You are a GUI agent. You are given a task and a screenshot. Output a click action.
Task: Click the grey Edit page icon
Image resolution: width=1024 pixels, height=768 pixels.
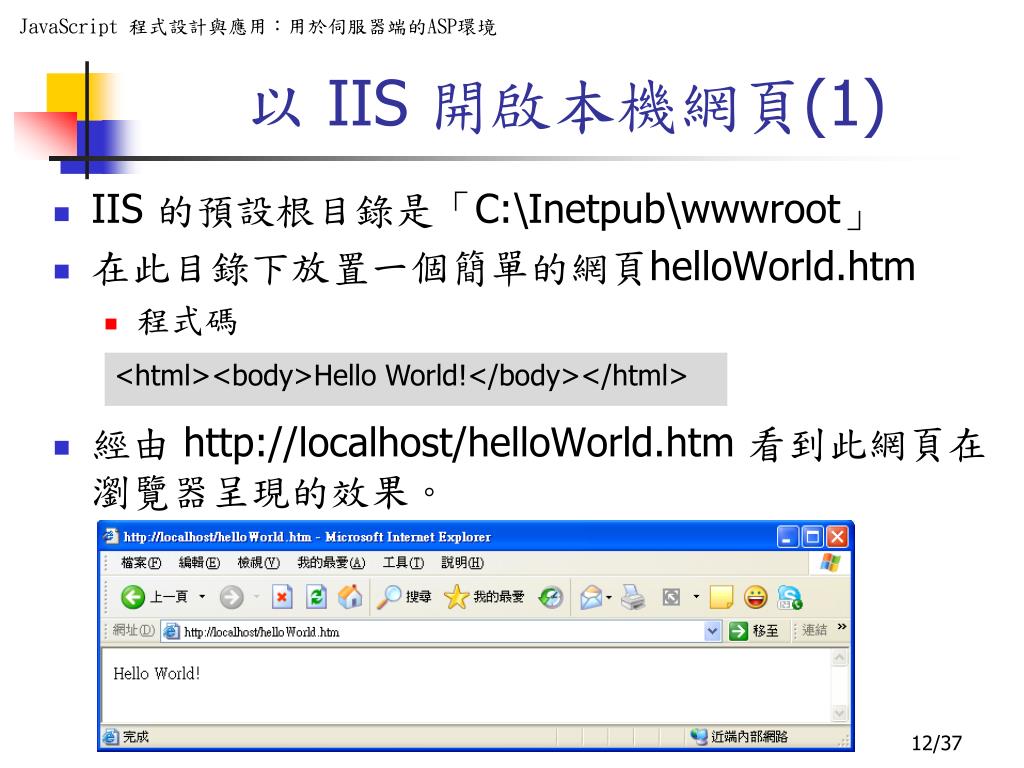click(x=671, y=597)
